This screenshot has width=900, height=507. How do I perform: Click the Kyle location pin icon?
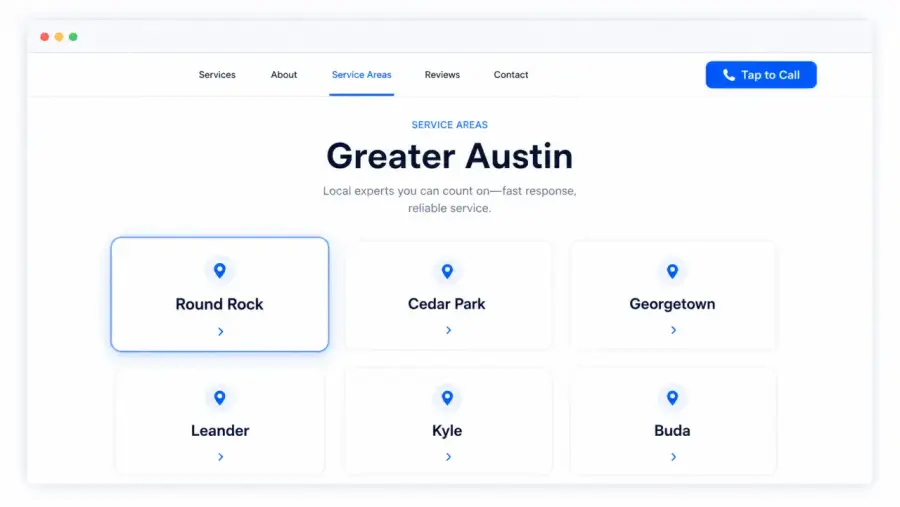click(447, 397)
